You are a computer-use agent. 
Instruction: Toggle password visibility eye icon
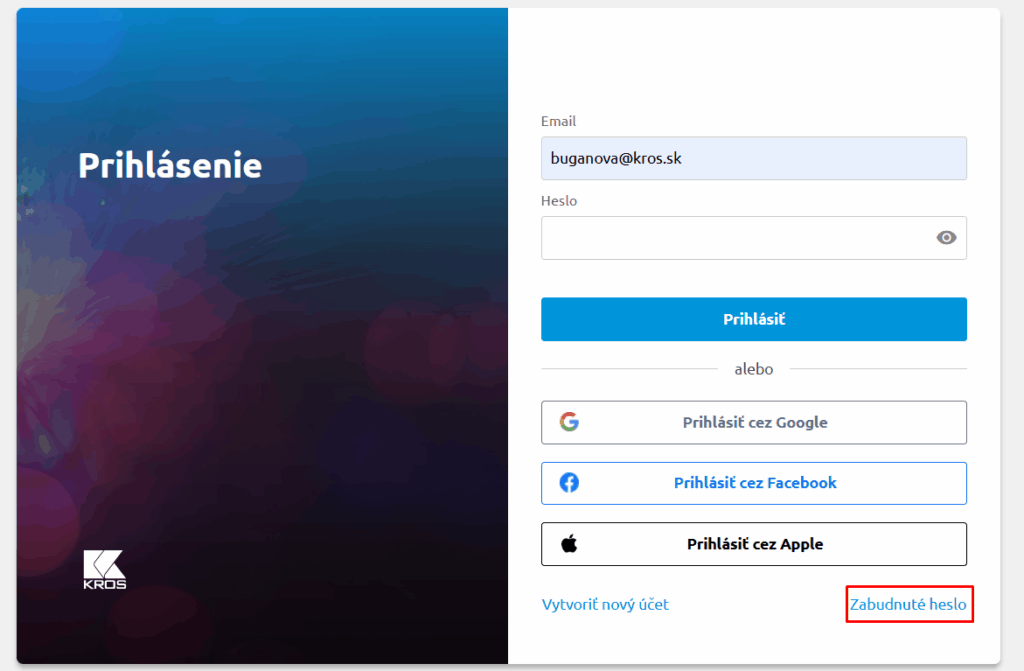pos(946,237)
